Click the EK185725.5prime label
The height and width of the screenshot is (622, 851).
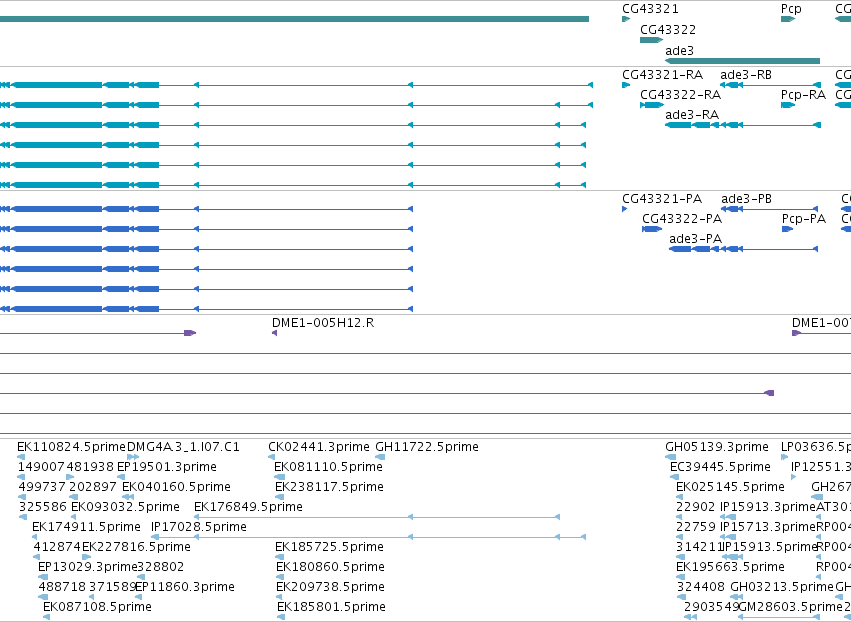click(x=329, y=547)
